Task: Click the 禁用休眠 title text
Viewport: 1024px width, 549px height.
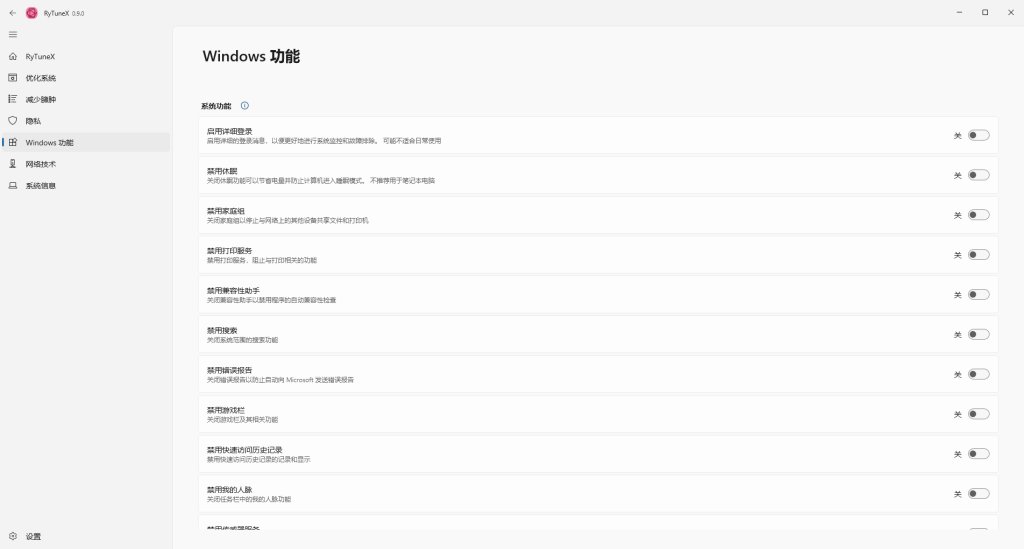Action: tap(222, 171)
